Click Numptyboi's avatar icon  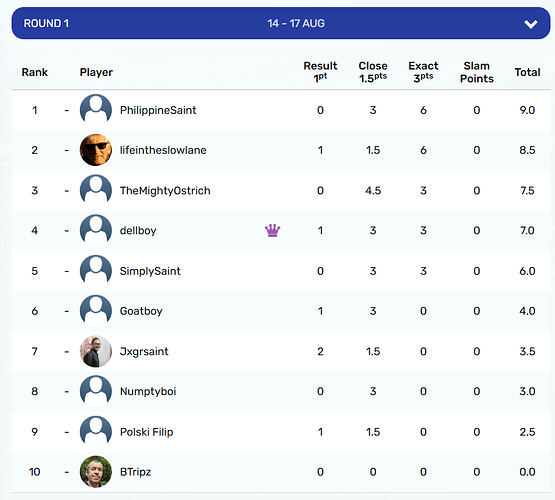point(96,391)
